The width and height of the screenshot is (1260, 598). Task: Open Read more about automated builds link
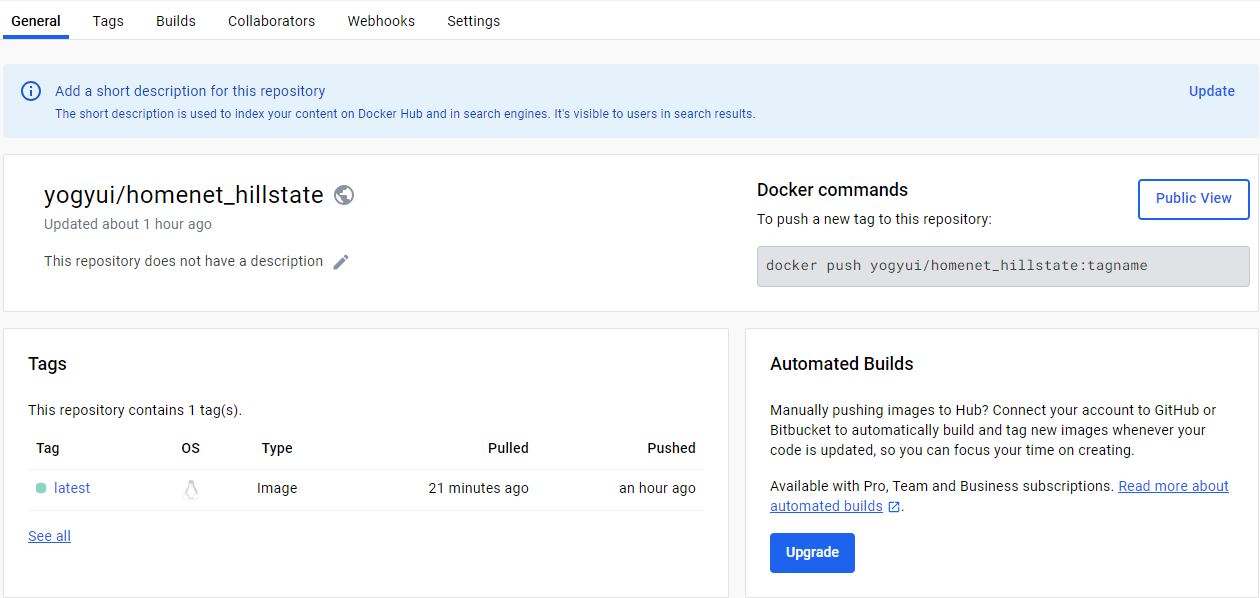coord(999,496)
